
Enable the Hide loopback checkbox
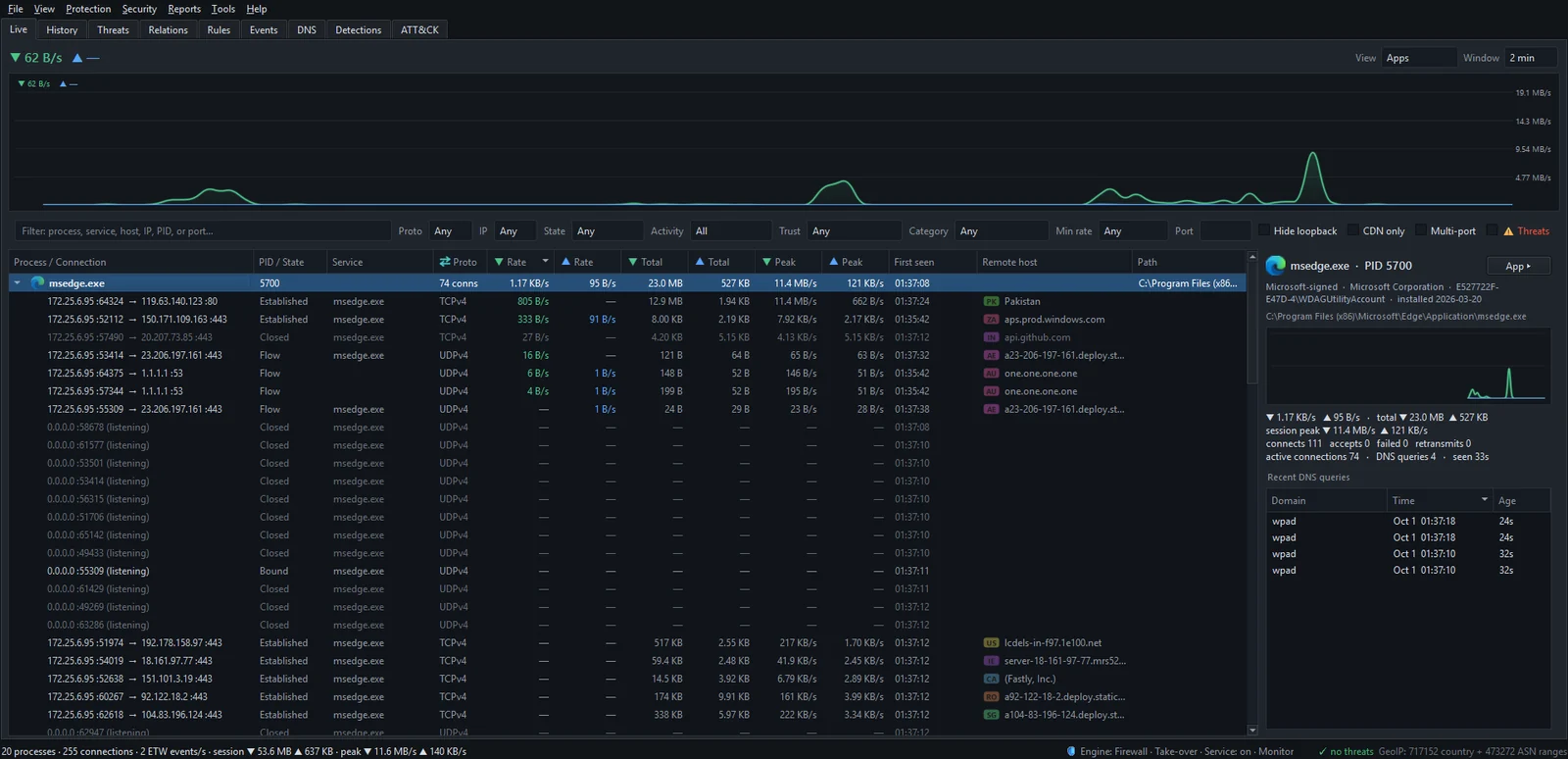point(1264,231)
